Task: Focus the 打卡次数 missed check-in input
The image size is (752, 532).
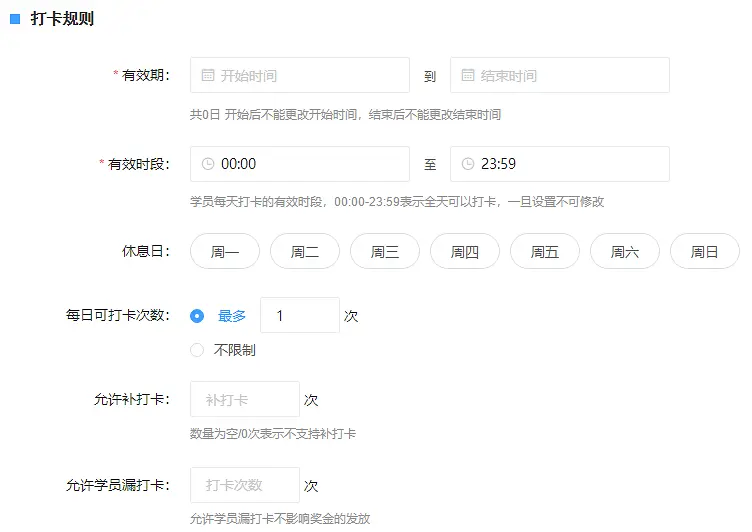Action: point(245,485)
